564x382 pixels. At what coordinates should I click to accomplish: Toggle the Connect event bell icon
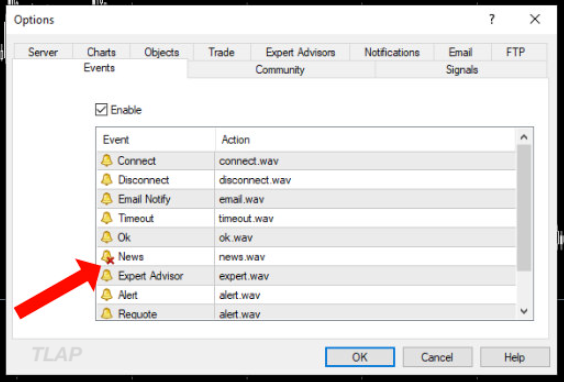coord(106,160)
